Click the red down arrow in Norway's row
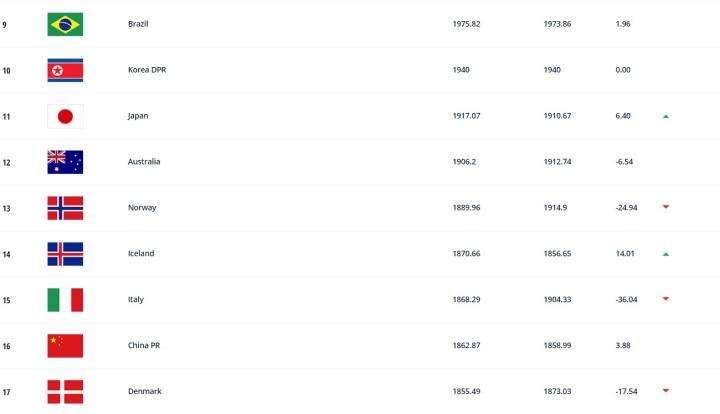 tap(665, 207)
